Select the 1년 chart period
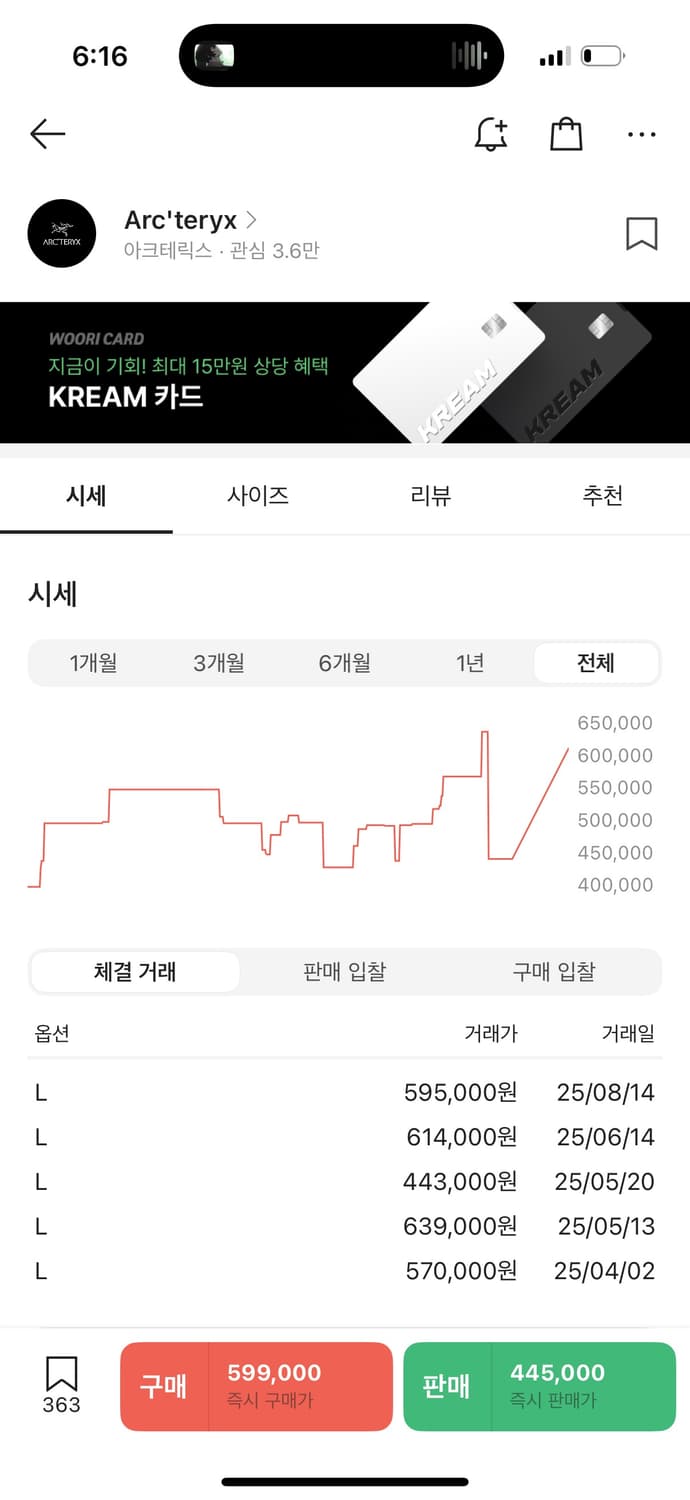Image resolution: width=690 pixels, height=1500 pixels. click(x=470, y=663)
